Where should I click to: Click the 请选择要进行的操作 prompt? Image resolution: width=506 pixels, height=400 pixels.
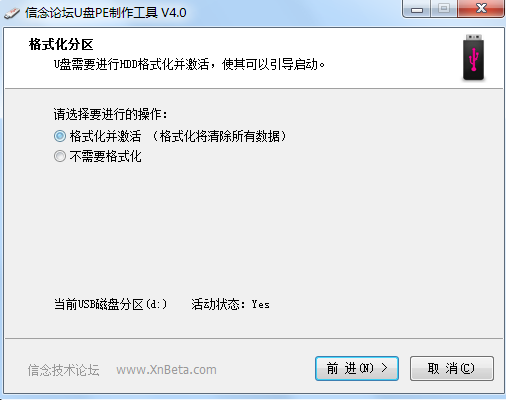tap(110, 114)
